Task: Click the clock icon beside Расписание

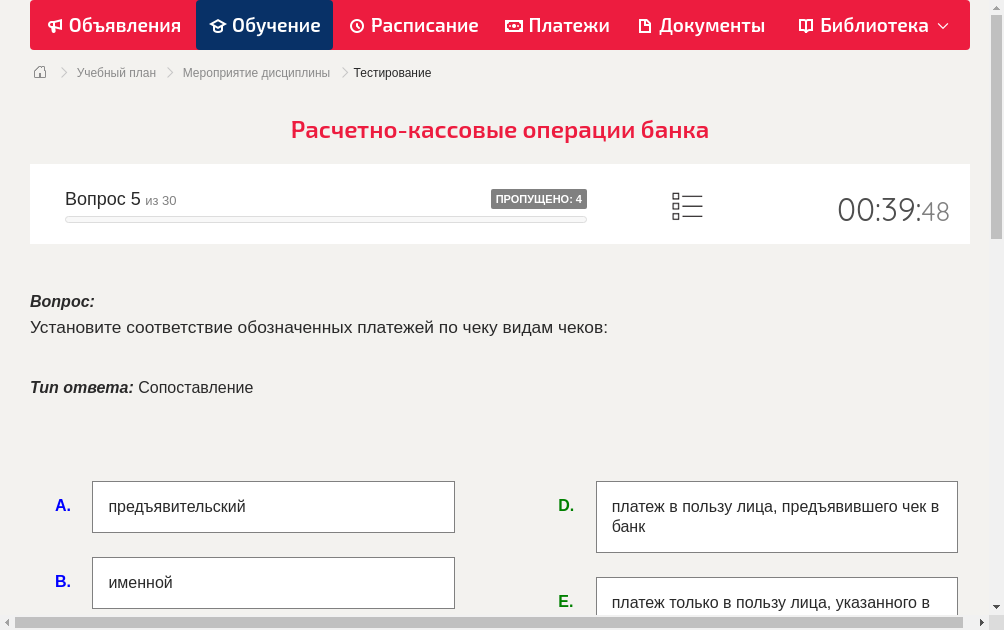Action: click(x=358, y=25)
